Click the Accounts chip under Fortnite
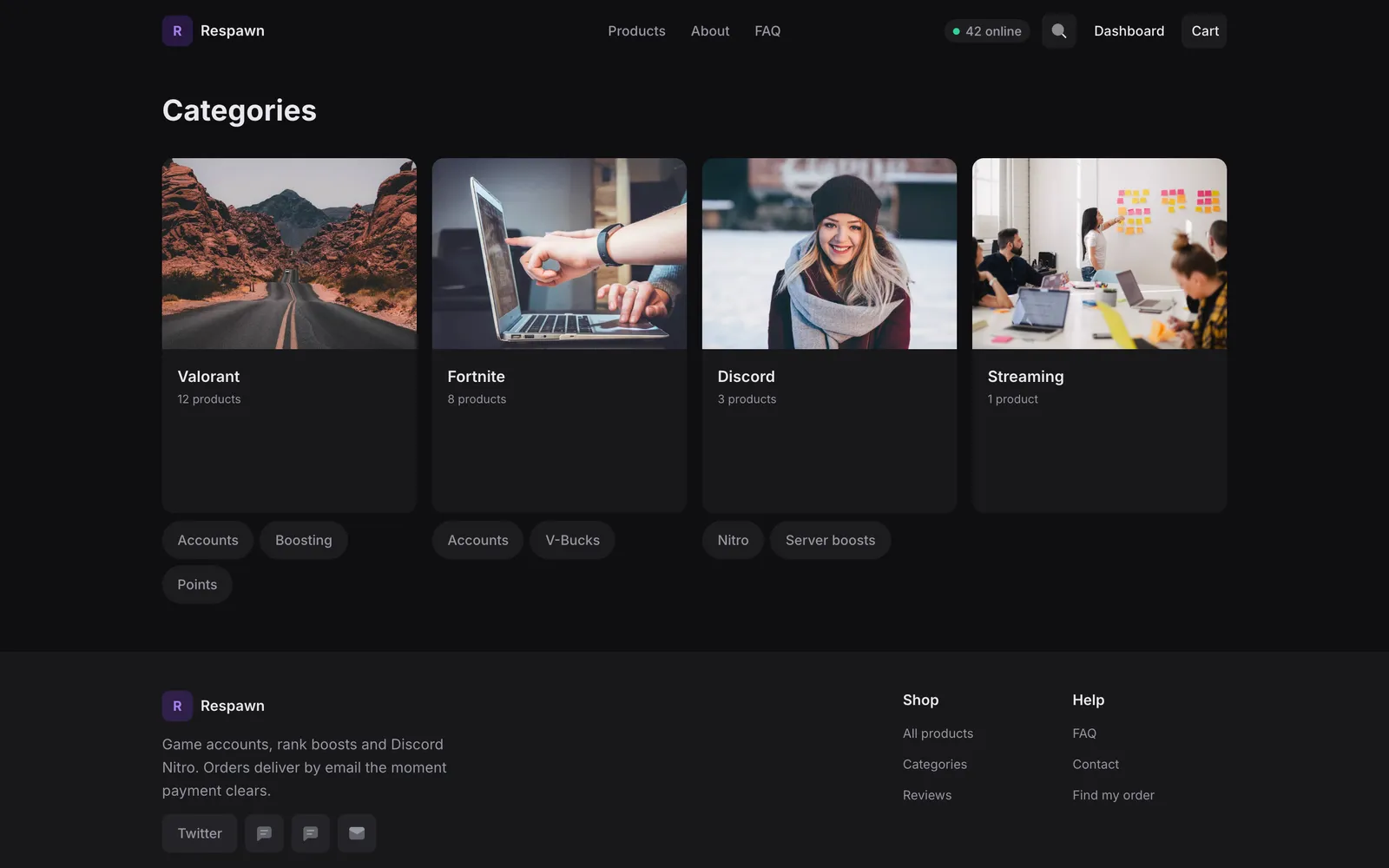This screenshot has width=1389, height=868. click(x=477, y=540)
